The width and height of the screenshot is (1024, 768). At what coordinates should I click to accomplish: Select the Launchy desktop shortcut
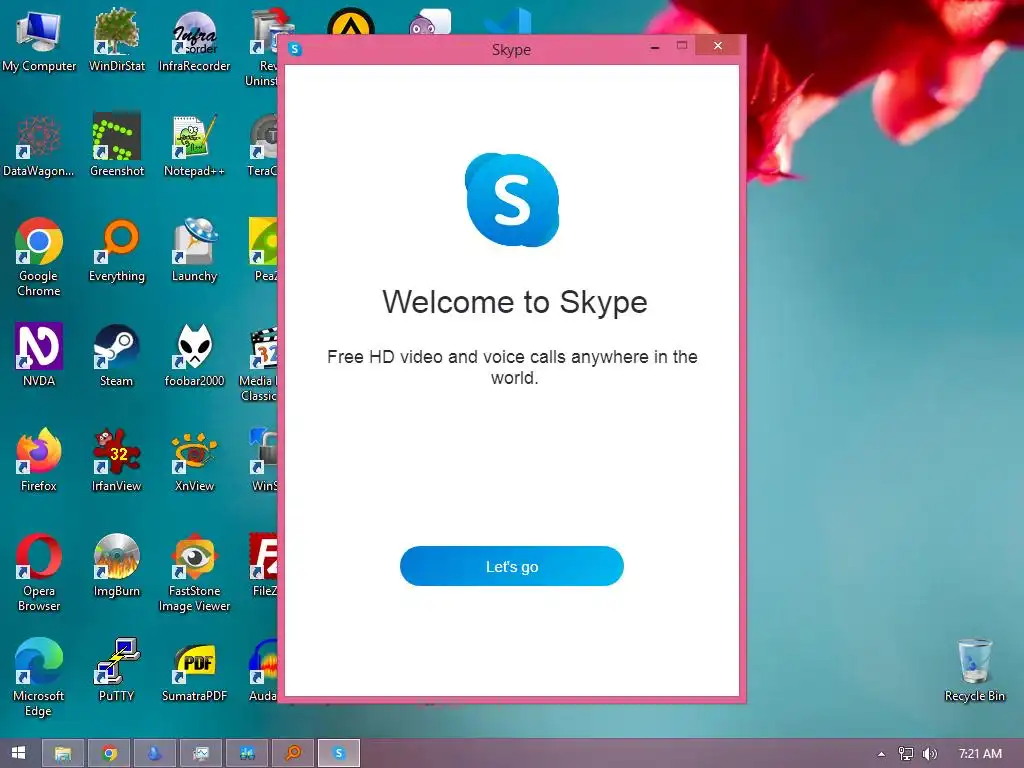(194, 250)
